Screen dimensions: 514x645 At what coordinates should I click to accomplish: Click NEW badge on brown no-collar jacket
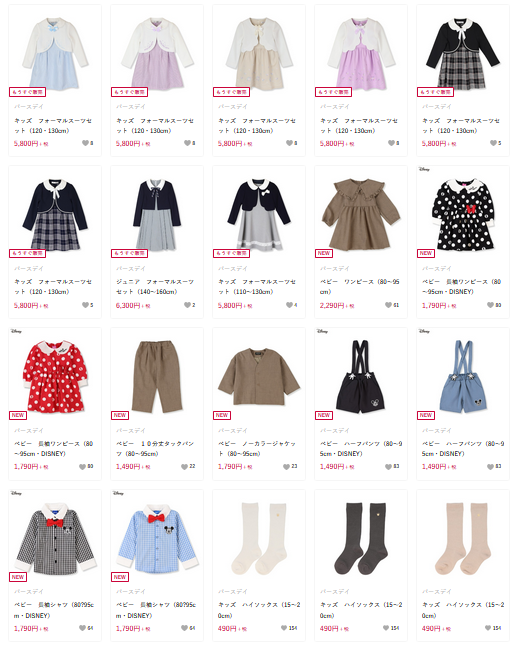click(222, 415)
